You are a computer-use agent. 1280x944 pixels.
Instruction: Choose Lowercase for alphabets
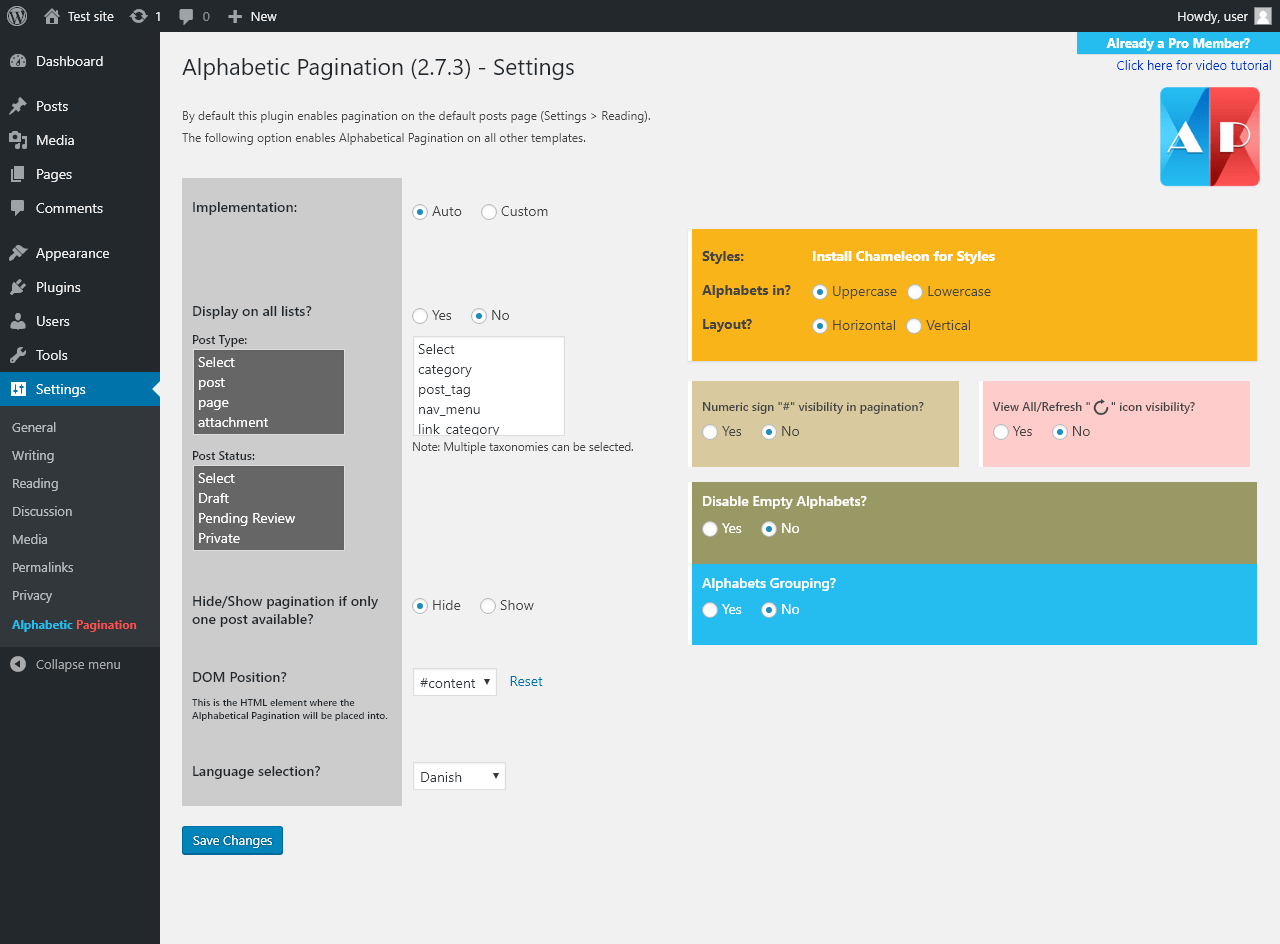pos(914,292)
